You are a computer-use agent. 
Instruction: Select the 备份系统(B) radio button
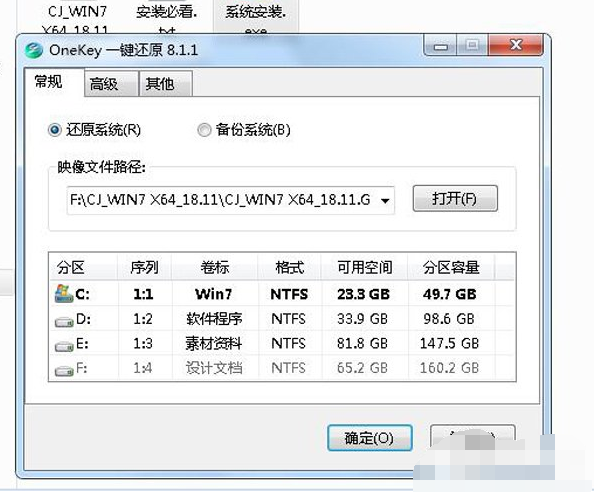pos(204,130)
